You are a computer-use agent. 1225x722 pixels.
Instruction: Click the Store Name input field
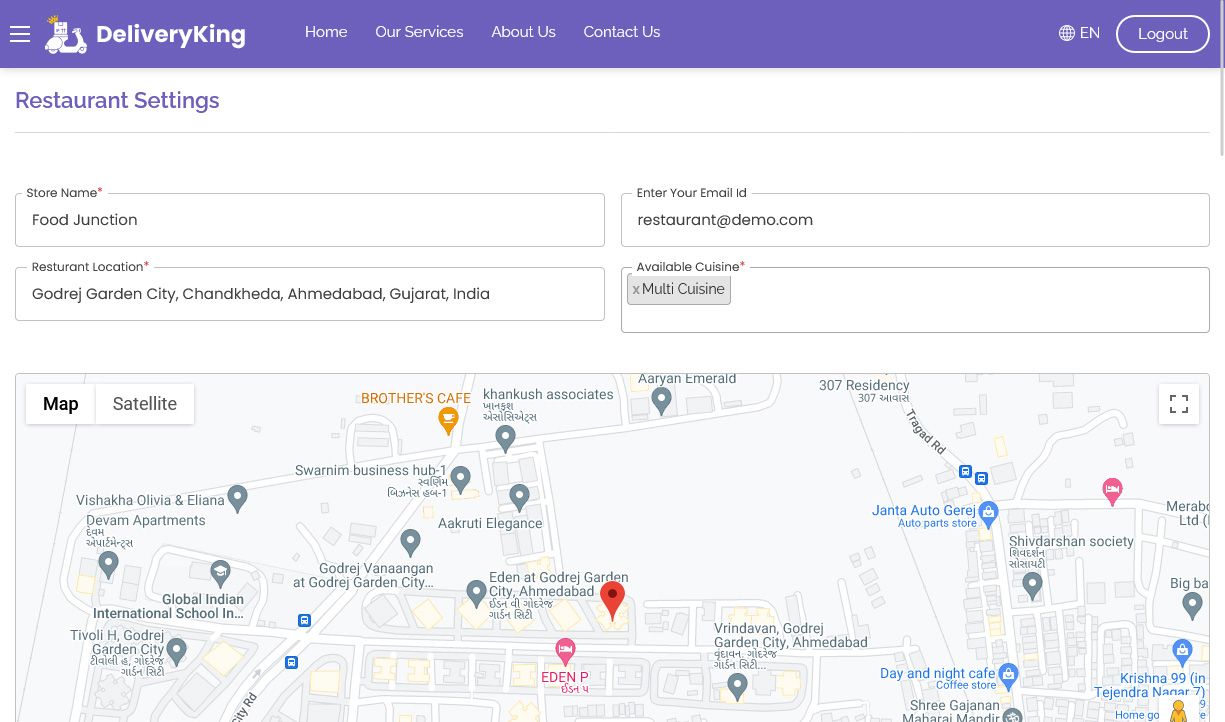click(x=310, y=220)
